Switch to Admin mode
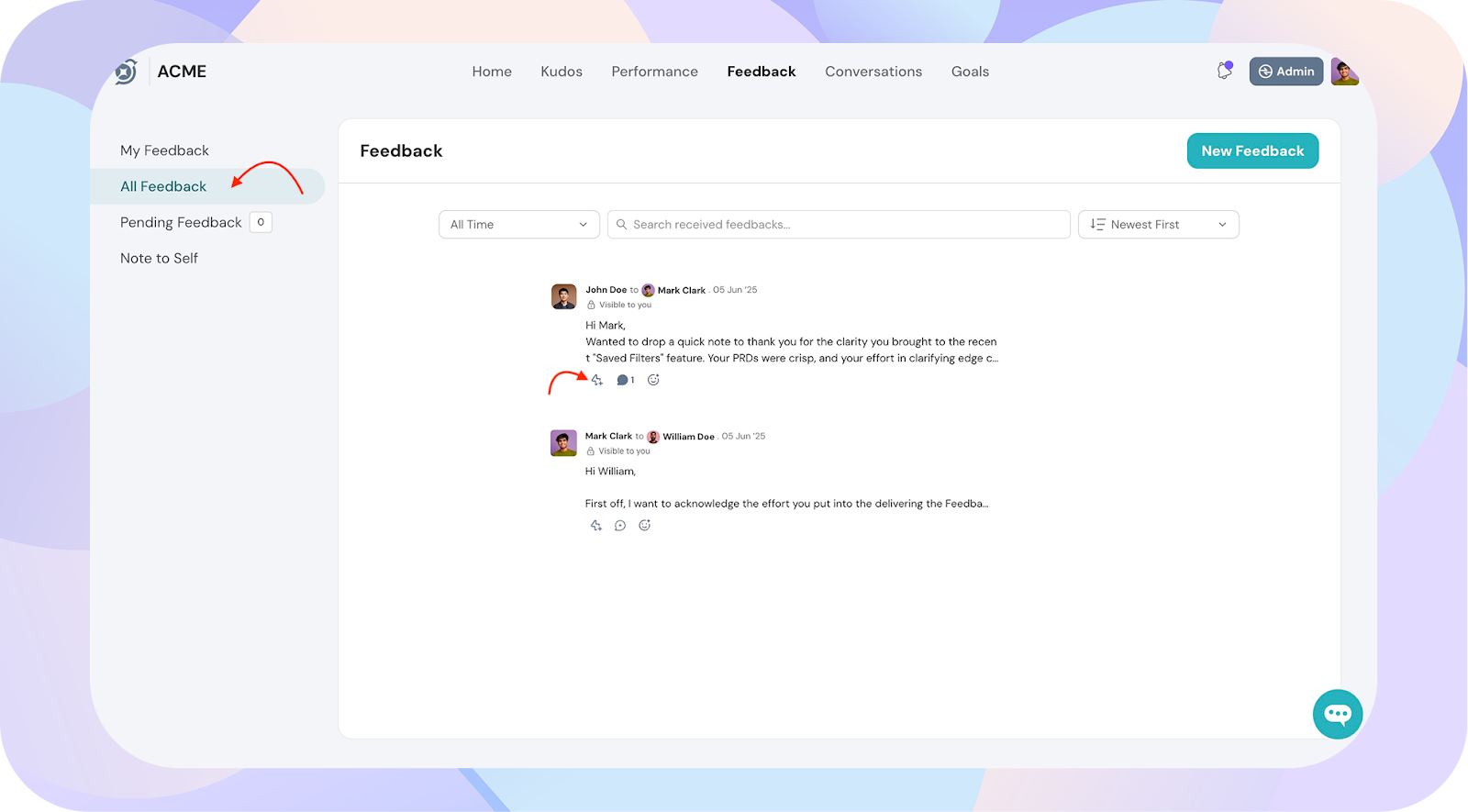The width and height of the screenshot is (1468, 812). [1285, 72]
